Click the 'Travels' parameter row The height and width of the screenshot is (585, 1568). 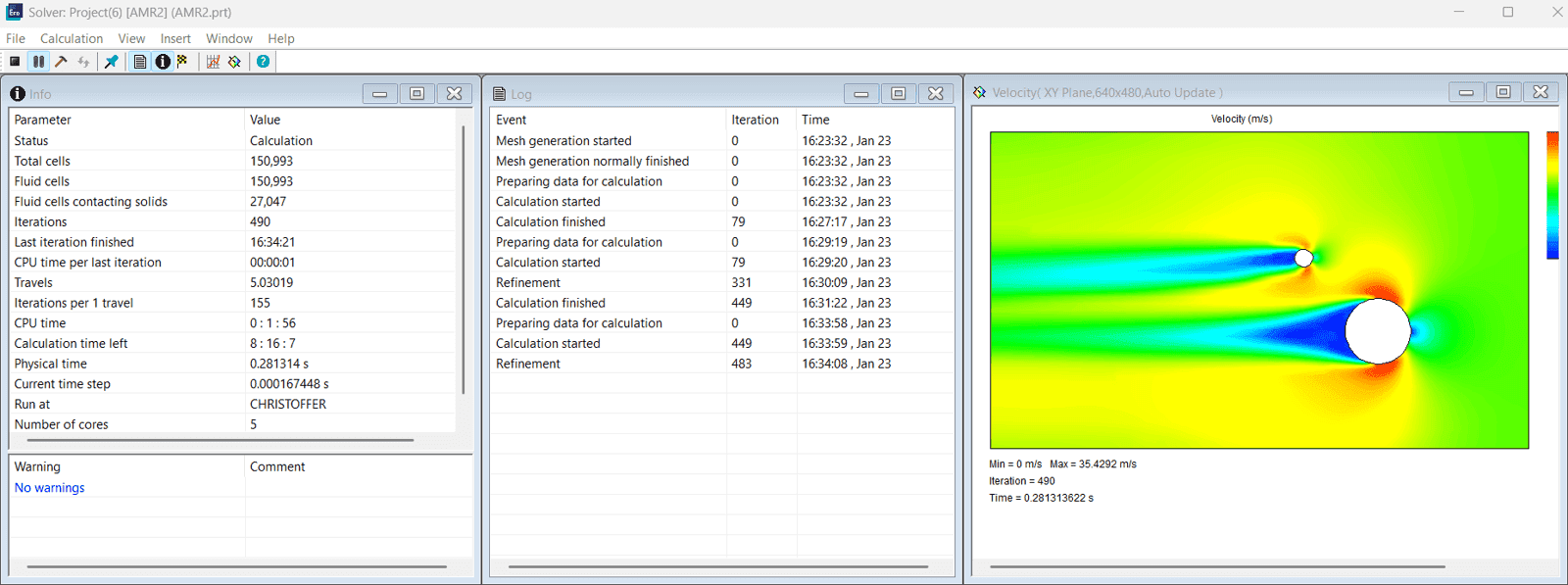[232, 282]
